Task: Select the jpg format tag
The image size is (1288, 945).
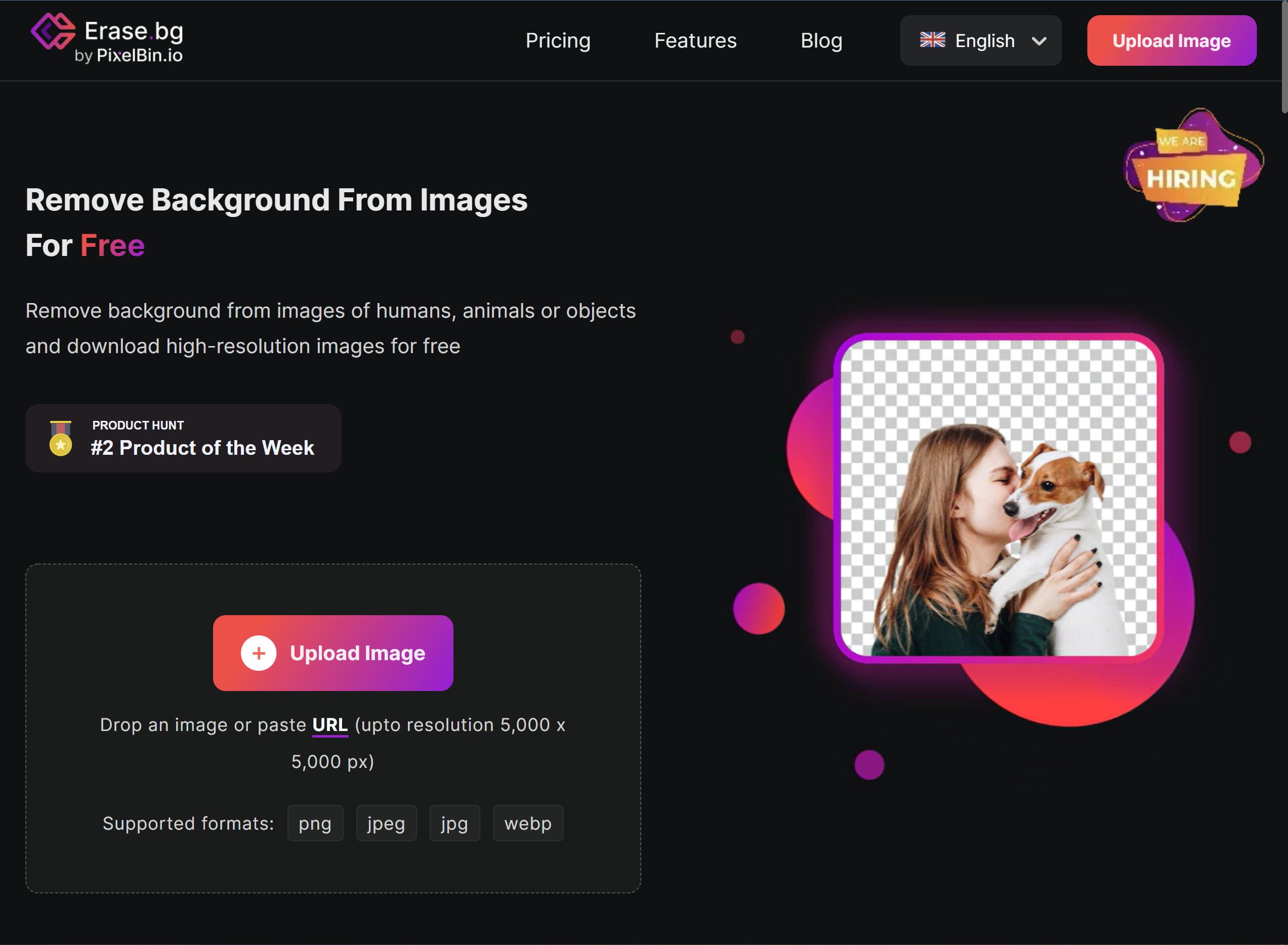Action: coord(454,823)
